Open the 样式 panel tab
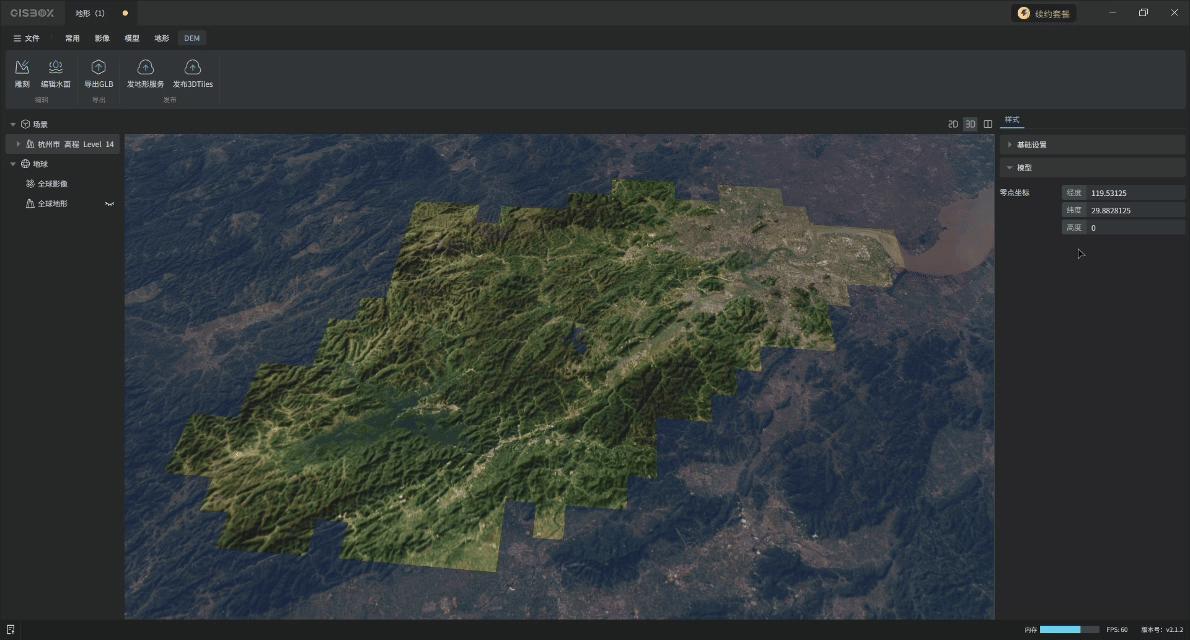 click(1012, 120)
